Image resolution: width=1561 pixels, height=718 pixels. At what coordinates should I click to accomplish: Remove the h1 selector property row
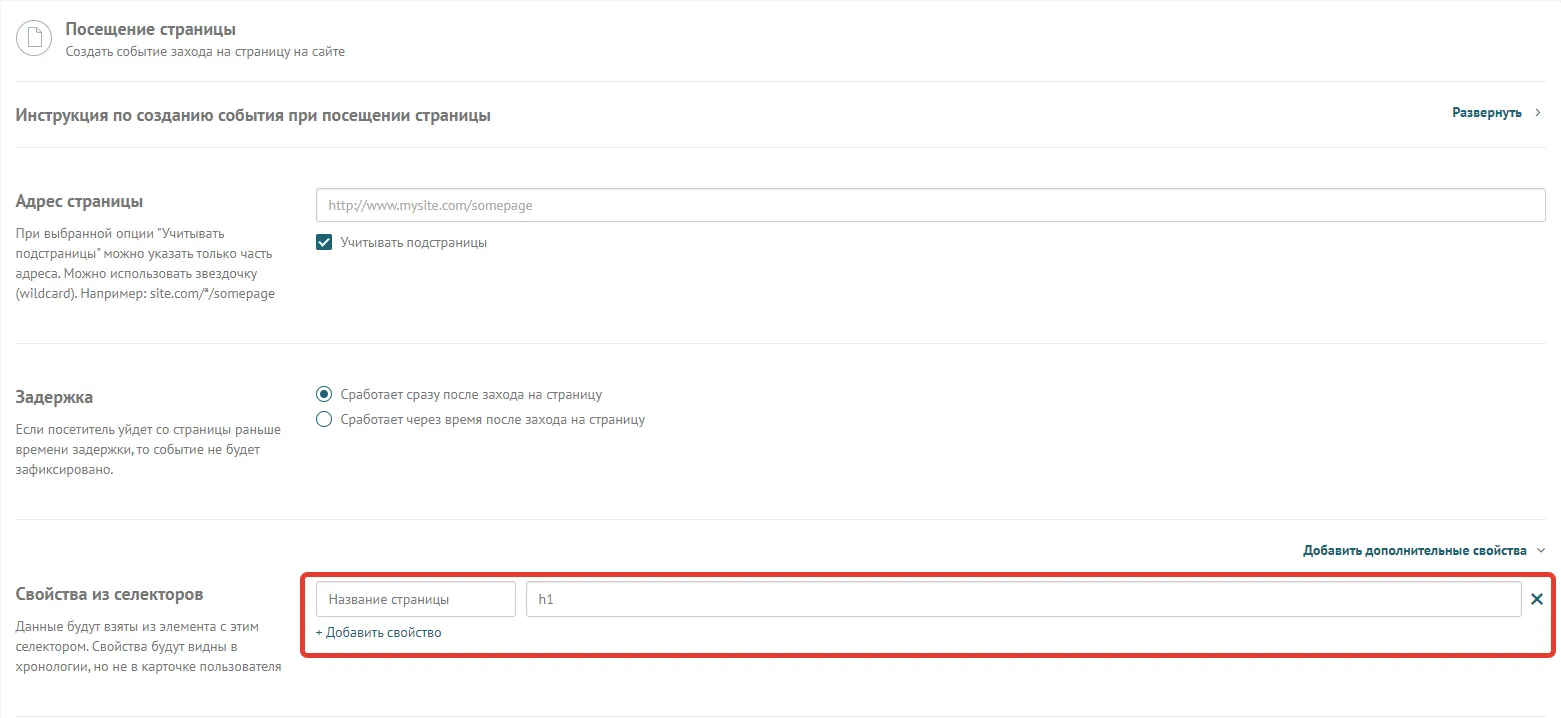(1537, 599)
